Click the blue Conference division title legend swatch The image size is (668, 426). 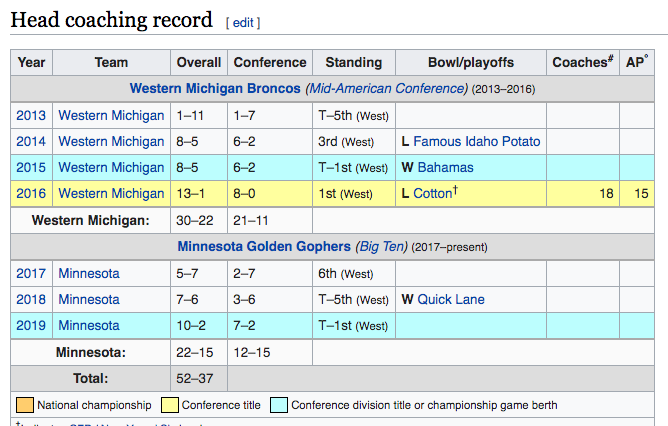click(280, 405)
